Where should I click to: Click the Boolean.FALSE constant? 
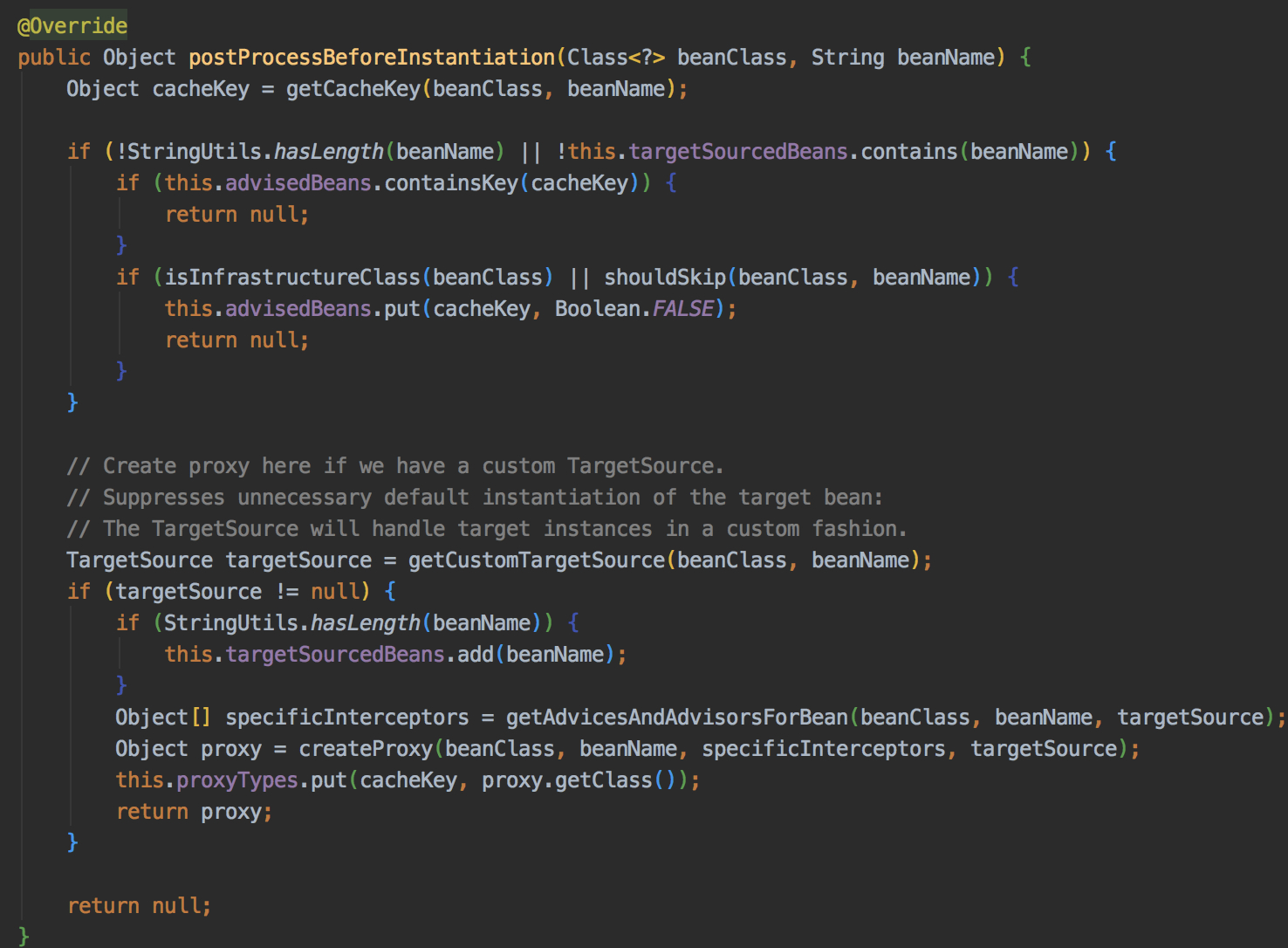[x=634, y=309]
